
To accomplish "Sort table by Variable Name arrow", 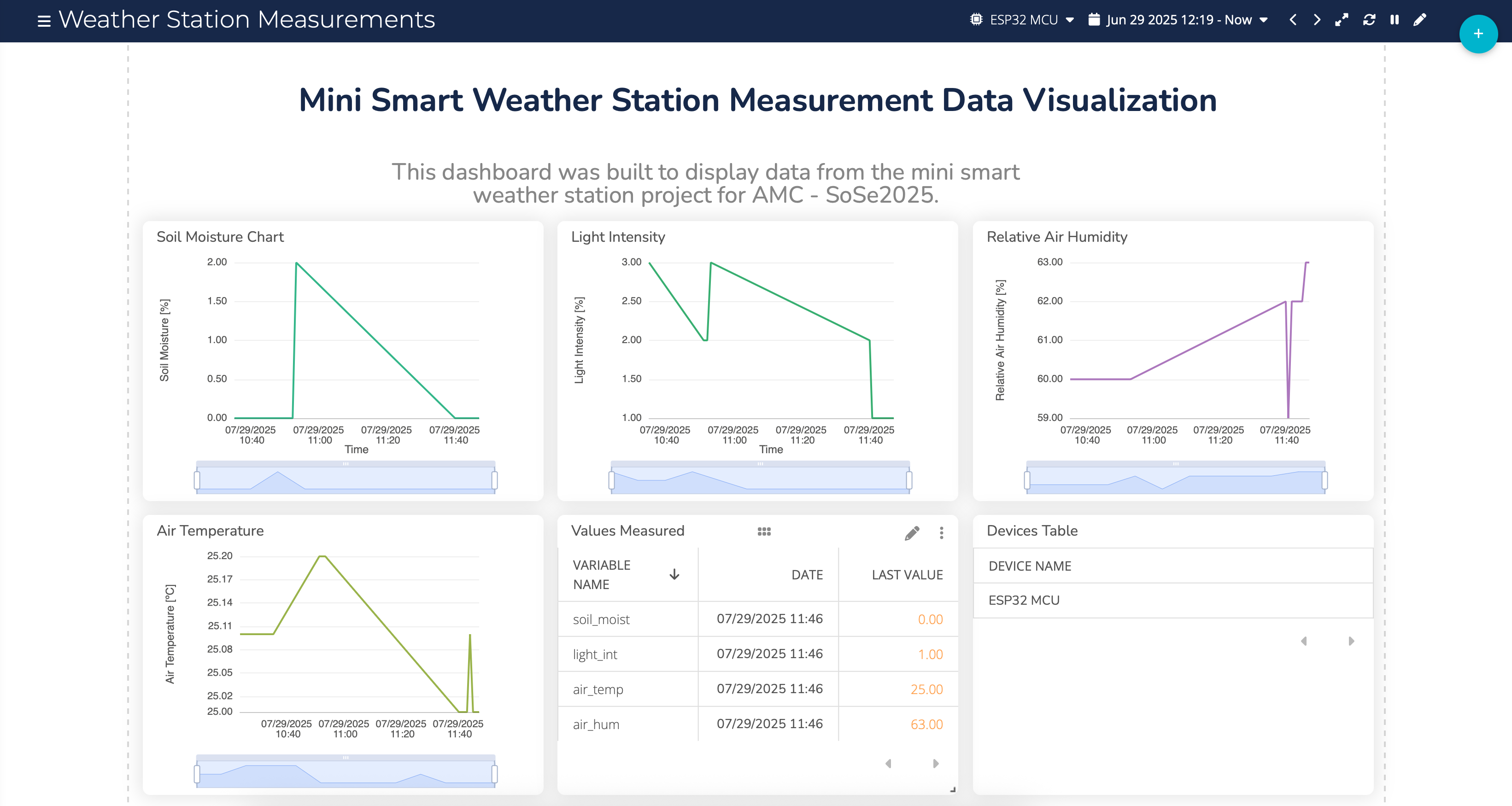I will (674, 574).
